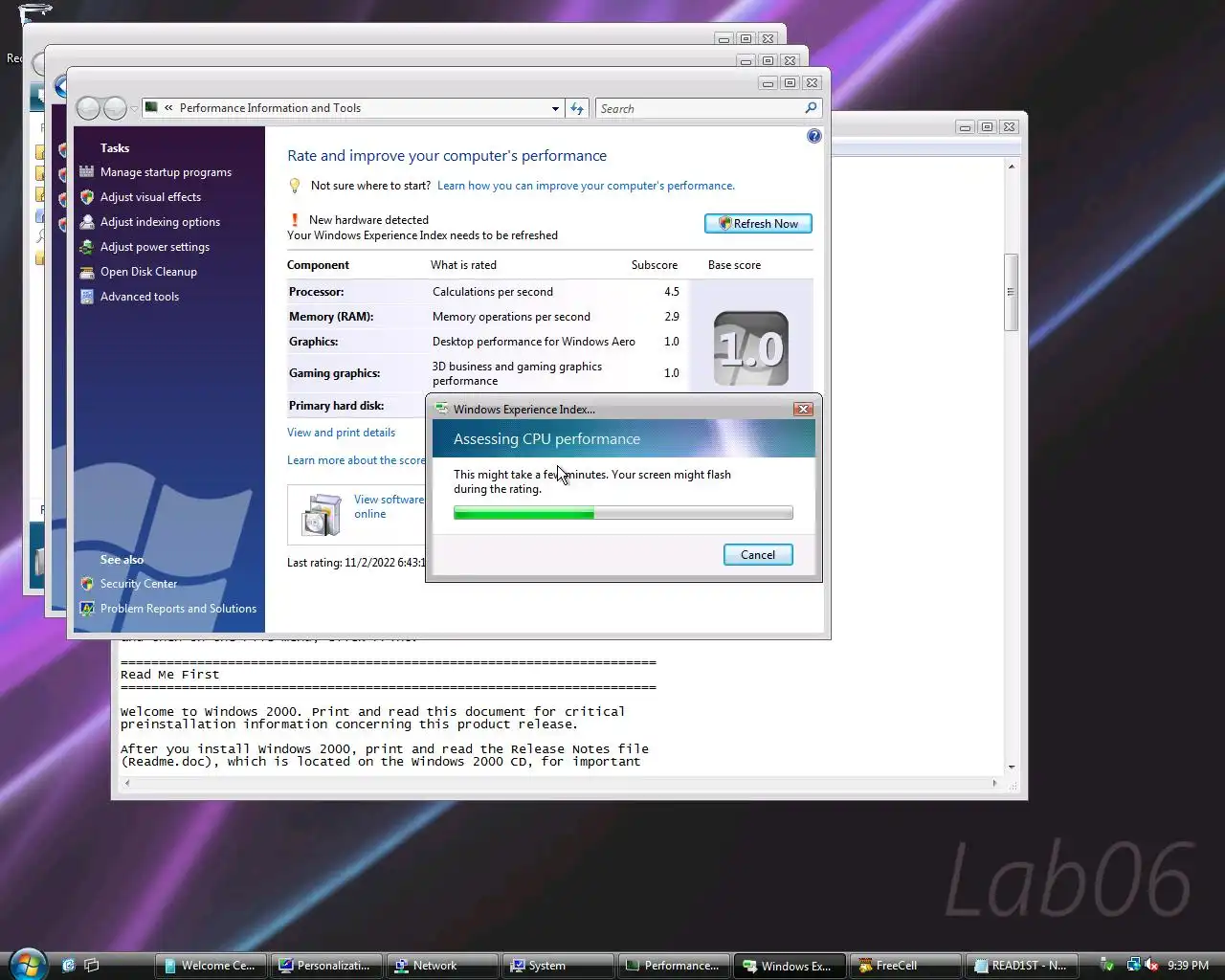Click the Problem Reports and Solutions icon

[x=87, y=609]
